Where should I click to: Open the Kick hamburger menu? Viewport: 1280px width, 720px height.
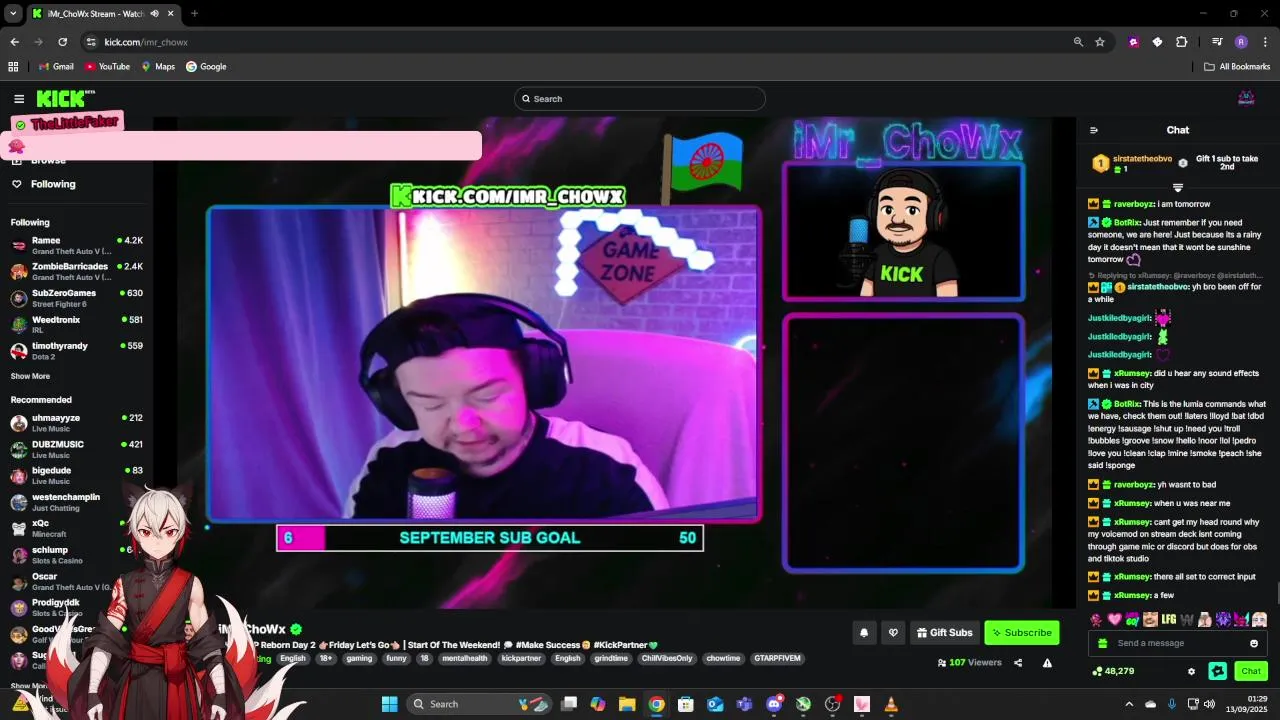click(x=19, y=99)
